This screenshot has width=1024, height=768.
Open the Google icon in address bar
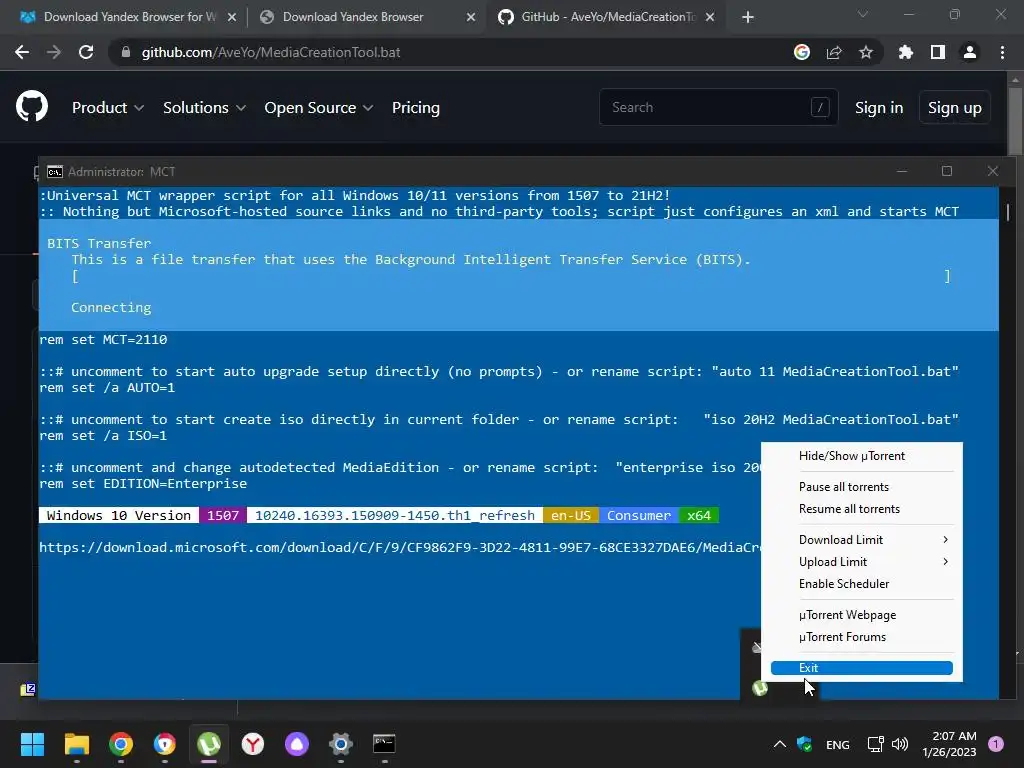[802, 52]
